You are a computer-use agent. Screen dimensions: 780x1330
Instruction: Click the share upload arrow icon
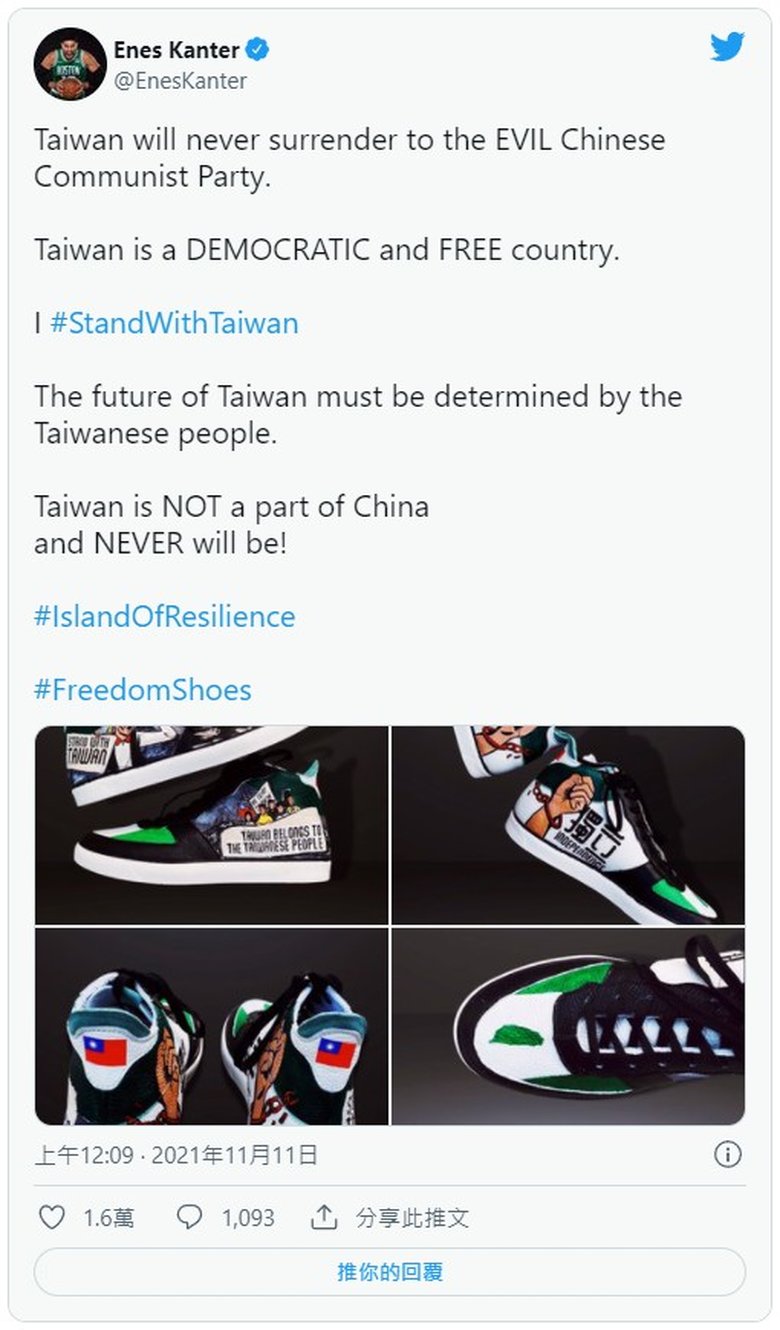(323, 1217)
